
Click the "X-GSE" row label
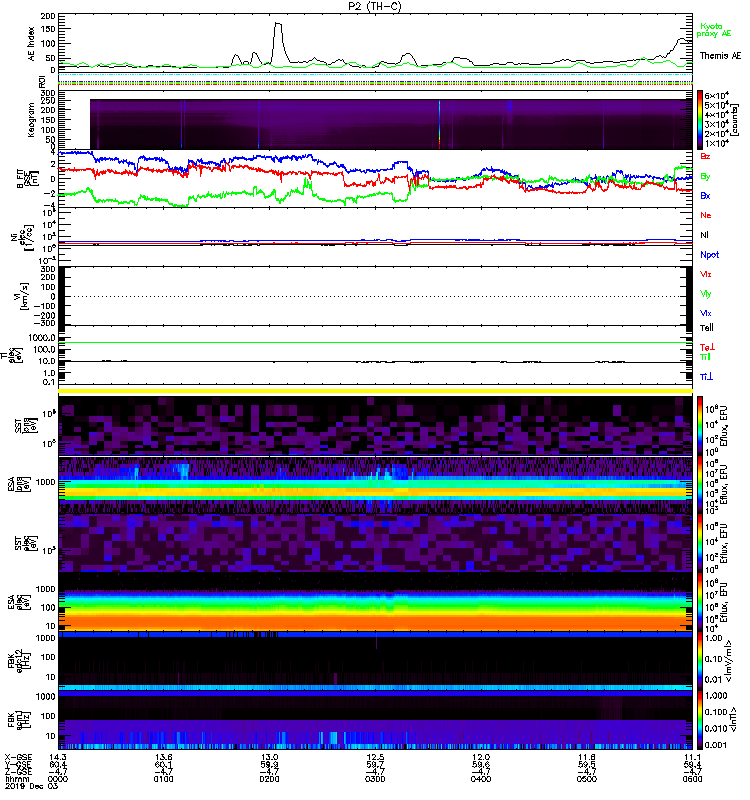18,757
